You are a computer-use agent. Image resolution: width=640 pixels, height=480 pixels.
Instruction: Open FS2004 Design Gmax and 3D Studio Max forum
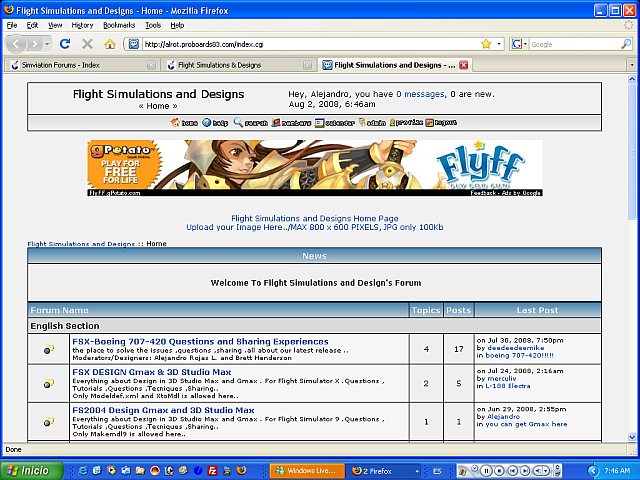point(163,410)
